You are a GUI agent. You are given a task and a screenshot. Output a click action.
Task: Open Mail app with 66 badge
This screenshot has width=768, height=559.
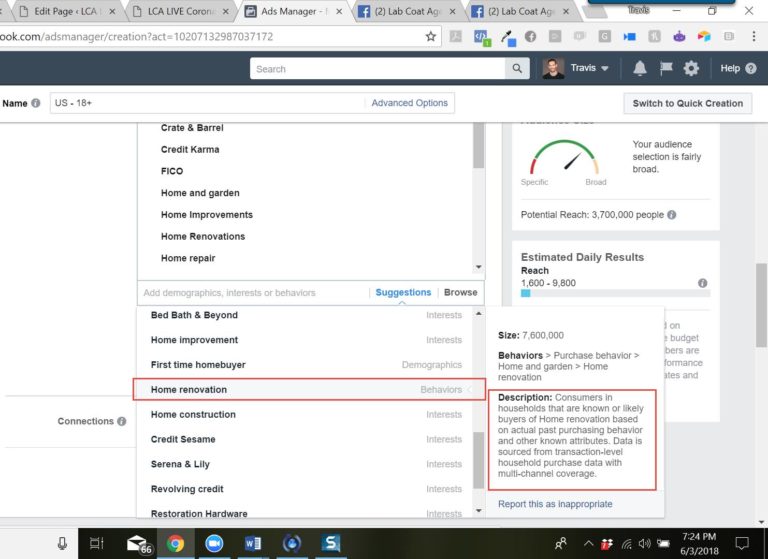(138, 544)
